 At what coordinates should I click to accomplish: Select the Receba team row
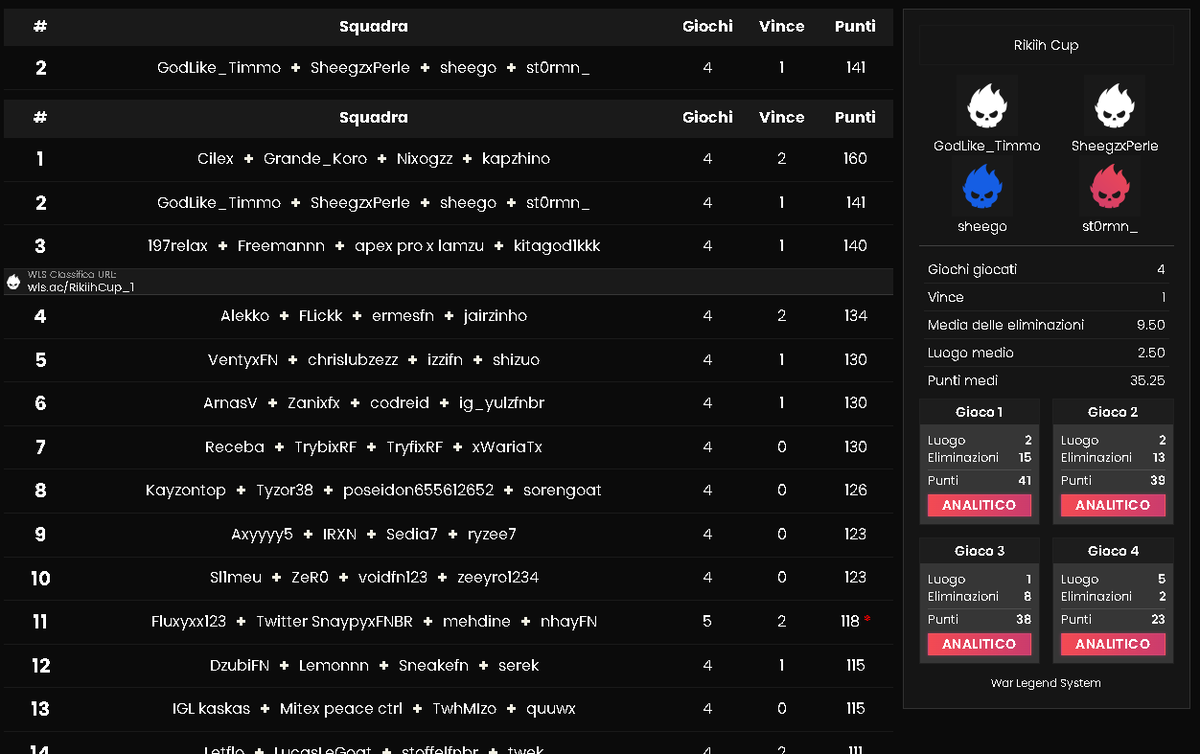coord(448,447)
